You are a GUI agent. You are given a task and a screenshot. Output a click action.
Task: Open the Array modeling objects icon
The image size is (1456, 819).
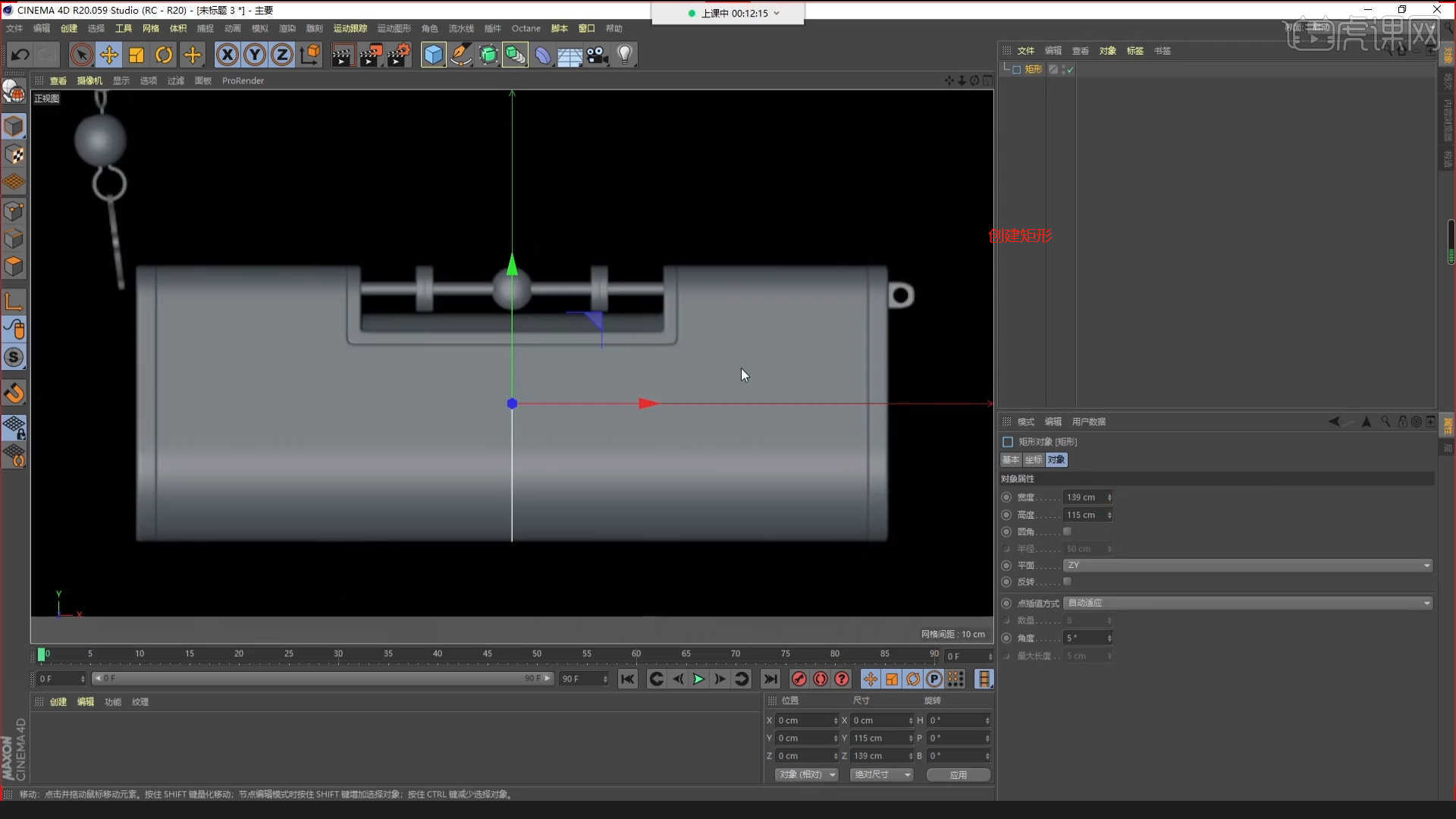[516, 55]
